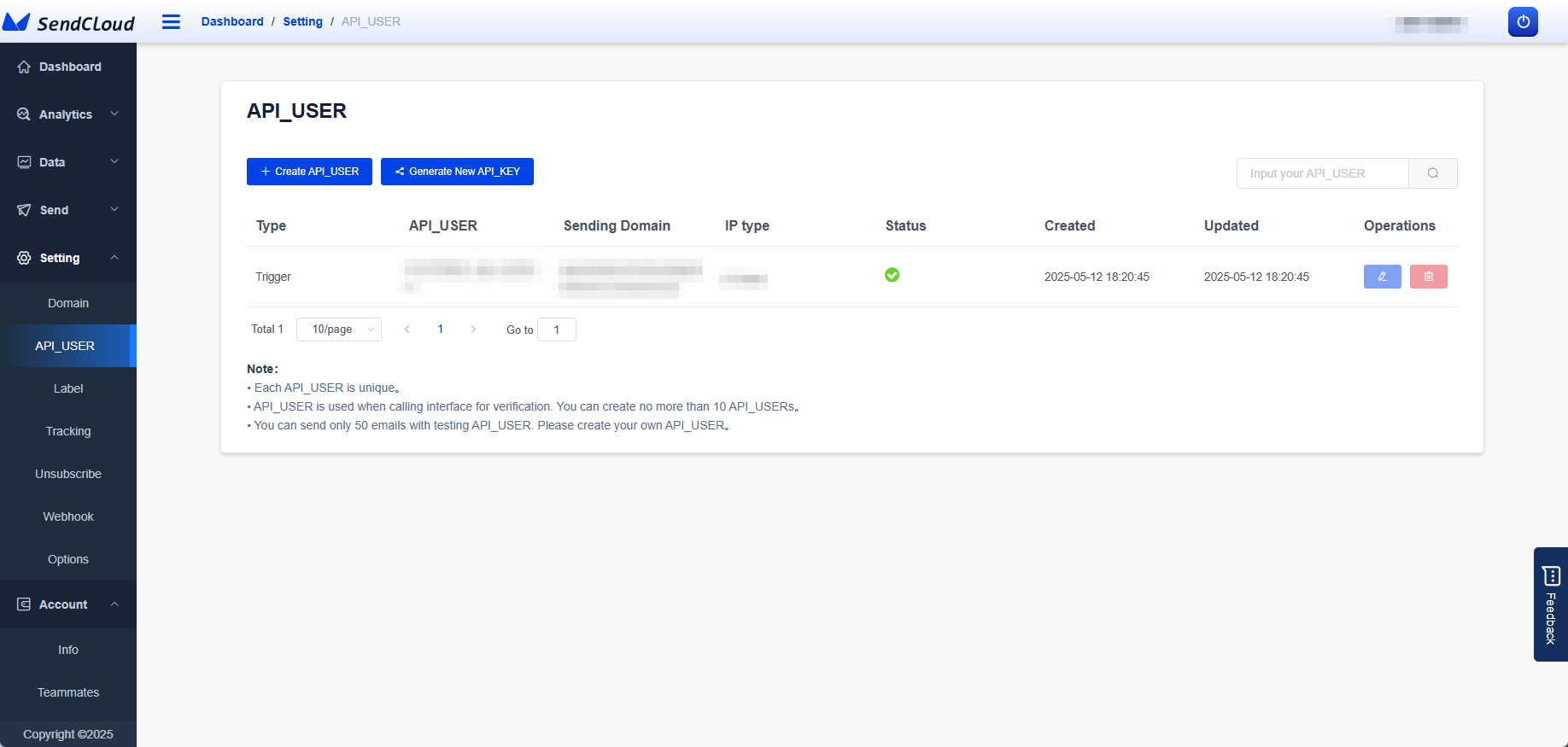Delete the Trigger API_USER with trash icon

tap(1428, 277)
